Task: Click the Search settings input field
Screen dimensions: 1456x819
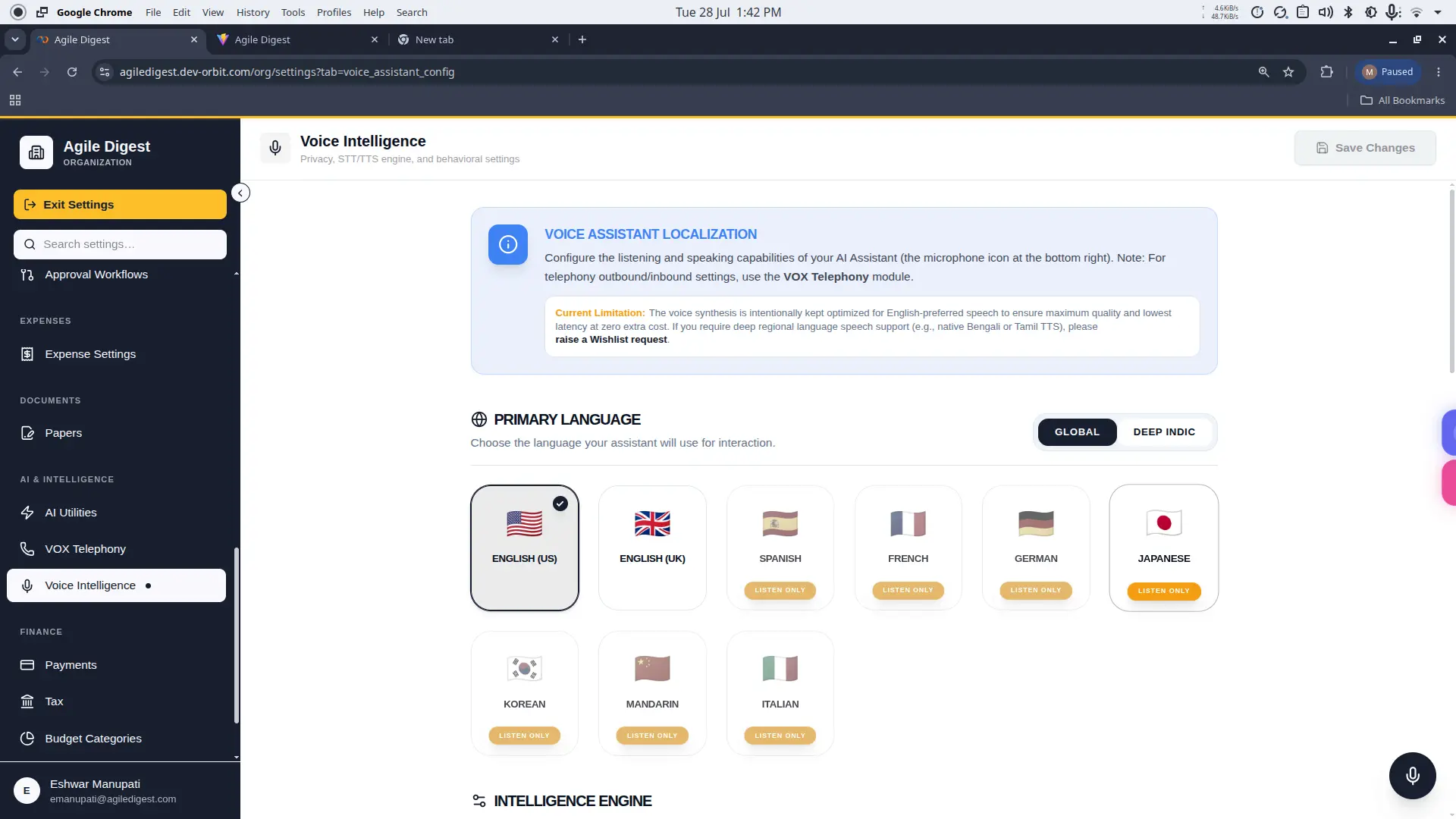Action: click(x=120, y=244)
